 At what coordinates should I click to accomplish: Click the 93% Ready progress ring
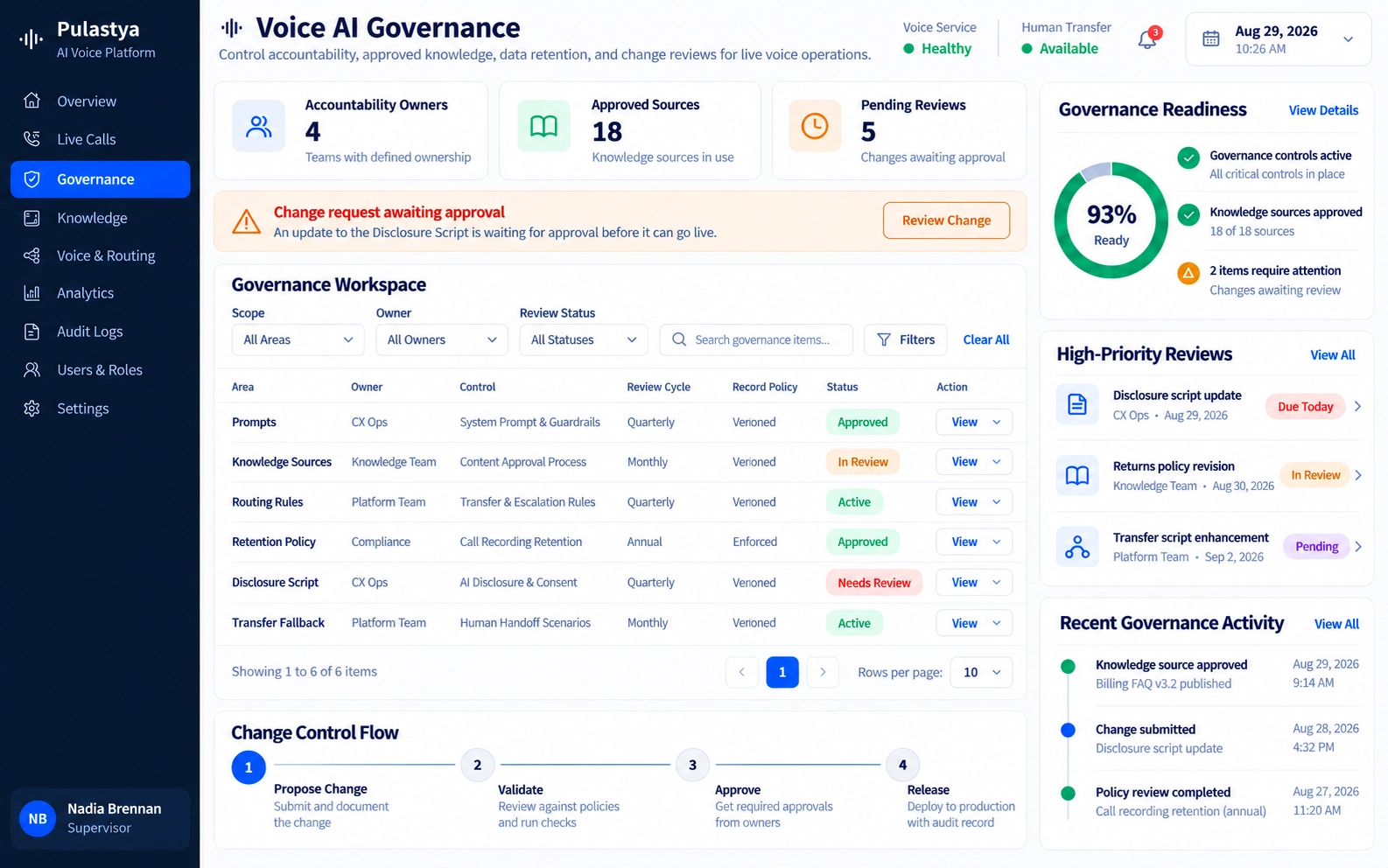click(1111, 220)
